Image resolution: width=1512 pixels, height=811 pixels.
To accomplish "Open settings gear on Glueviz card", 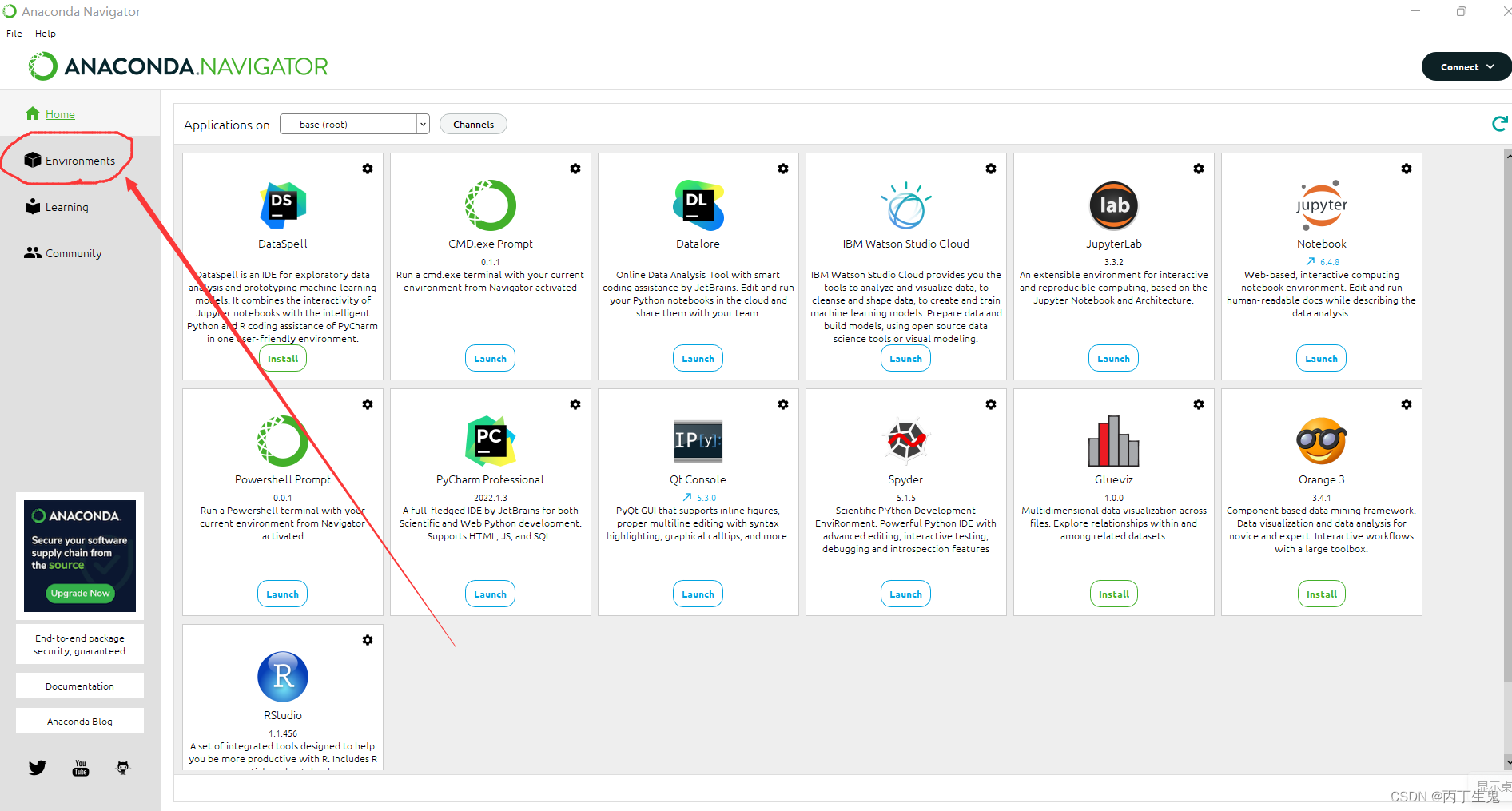I will 1199,404.
